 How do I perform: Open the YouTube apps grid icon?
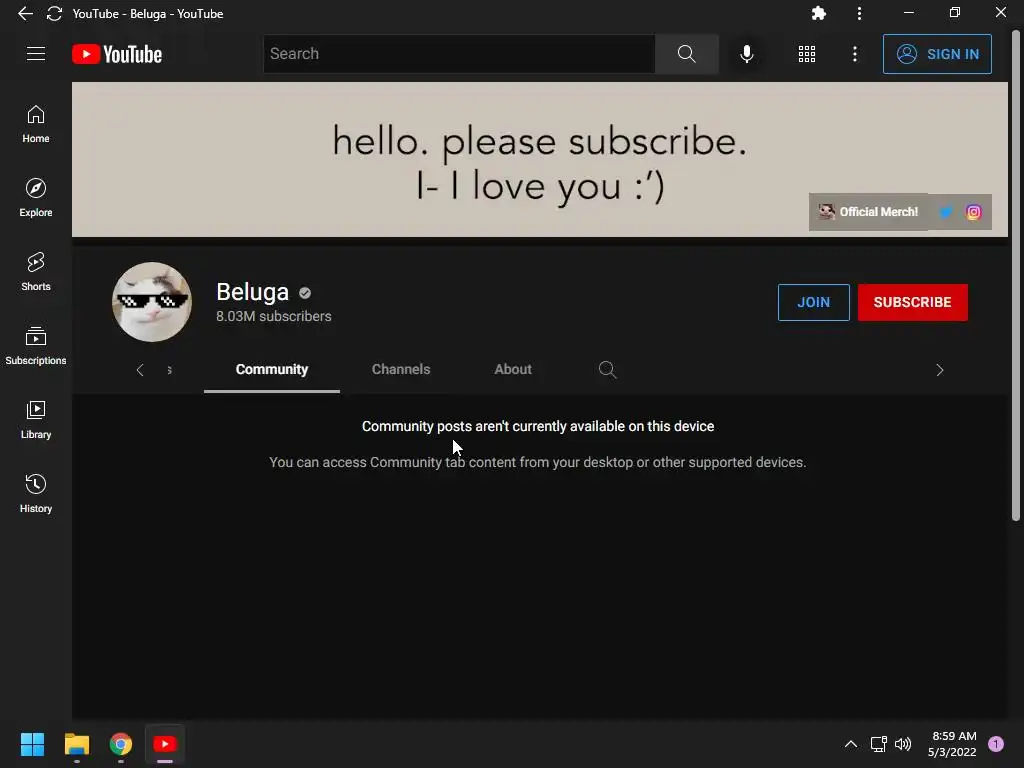click(807, 54)
